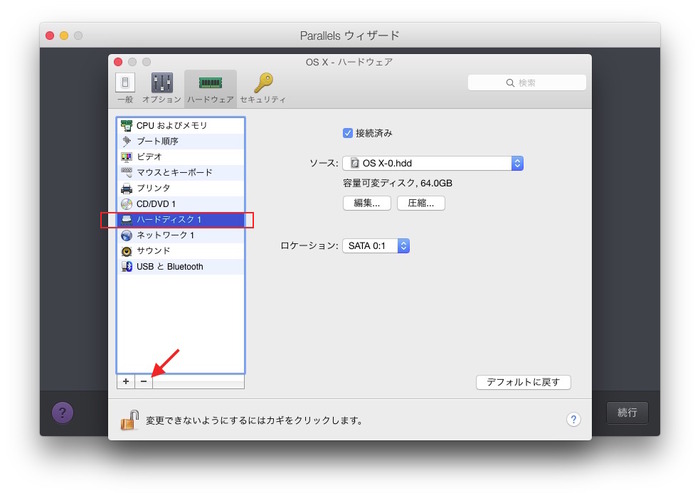This screenshot has width=700, height=493.
Task: Click the padlock icon to lock changes
Action: pos(130,420)
